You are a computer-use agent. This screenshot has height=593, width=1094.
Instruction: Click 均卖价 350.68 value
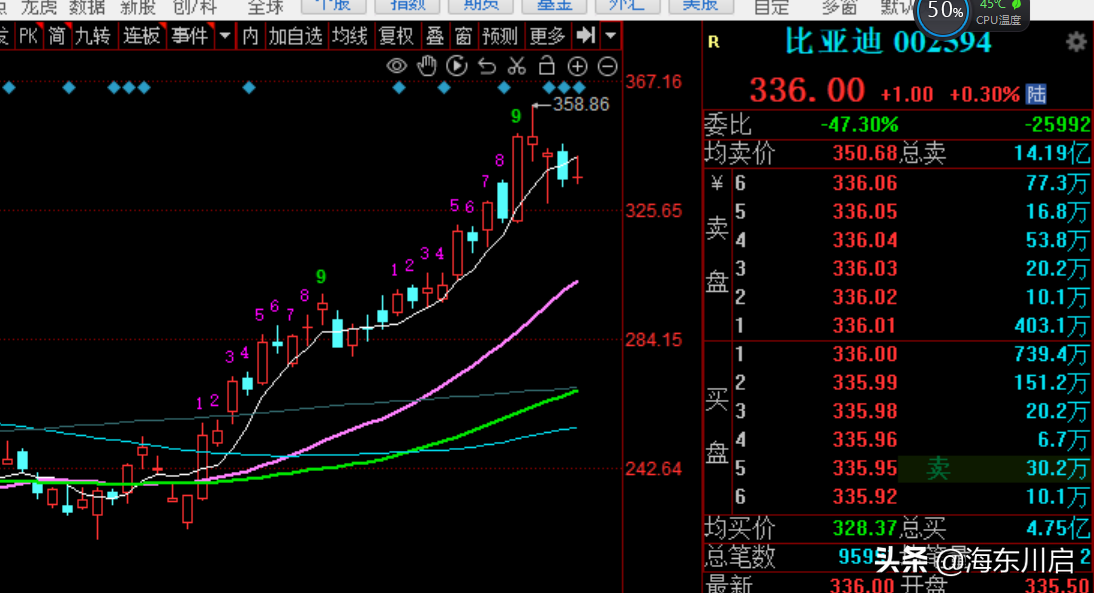pos(864,153)
